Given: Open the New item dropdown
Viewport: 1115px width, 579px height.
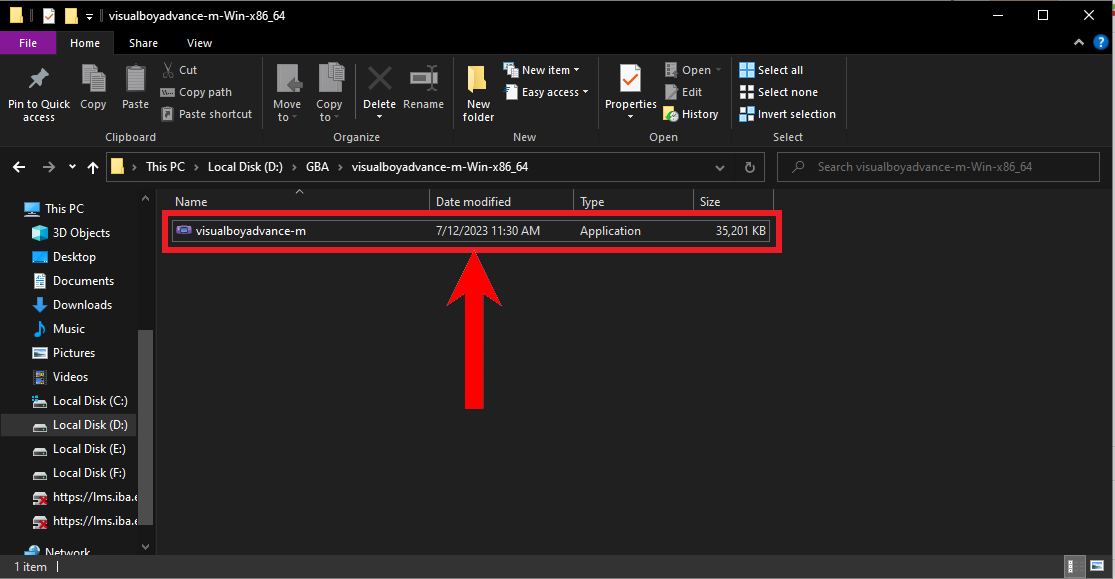Looking at the screenshot, I should [541, 70].
